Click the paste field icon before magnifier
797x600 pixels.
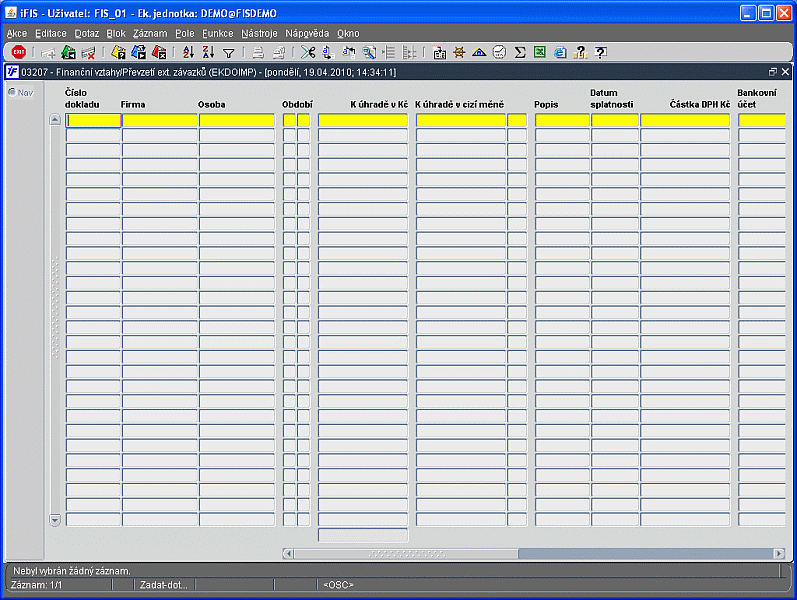[349, 52]
